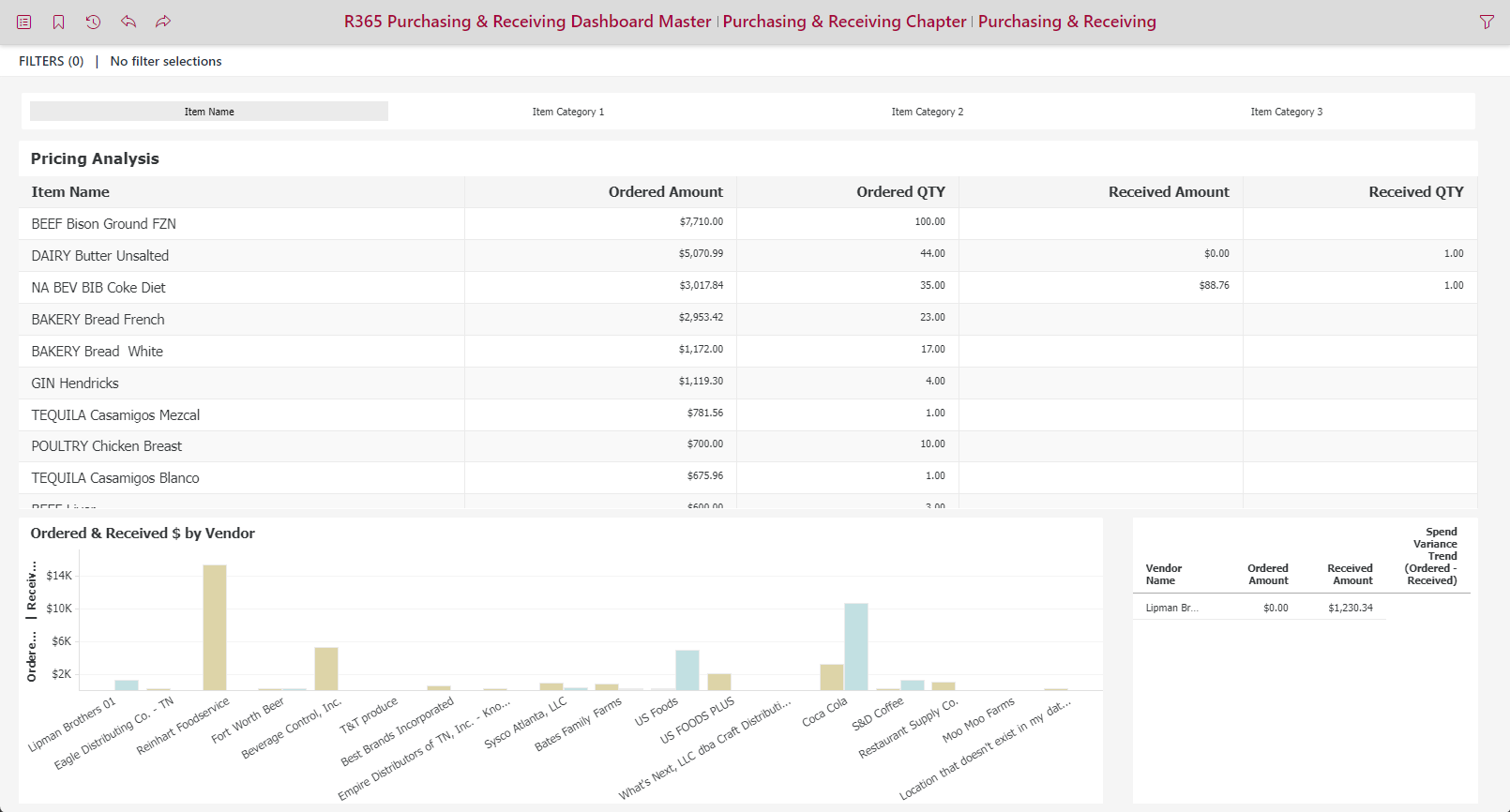Switch to Item Category 2 tab
This screenshot has height=812, width=1510.
(x=928, y=112)
